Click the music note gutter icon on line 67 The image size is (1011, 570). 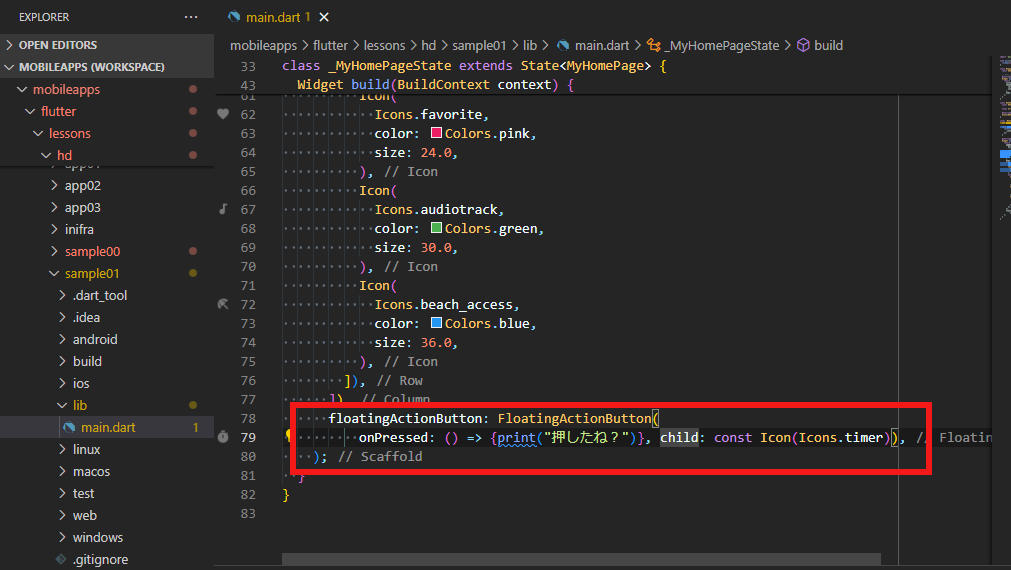point(223,209)
